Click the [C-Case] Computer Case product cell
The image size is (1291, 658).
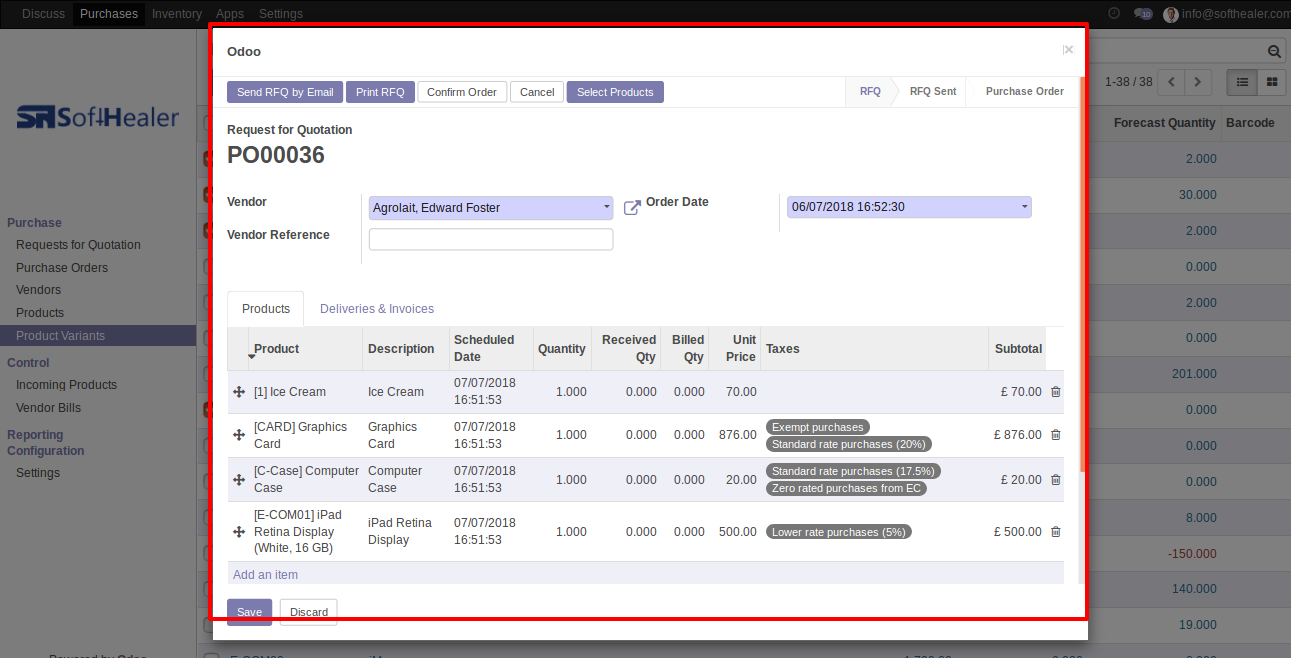tap(305, 479)
